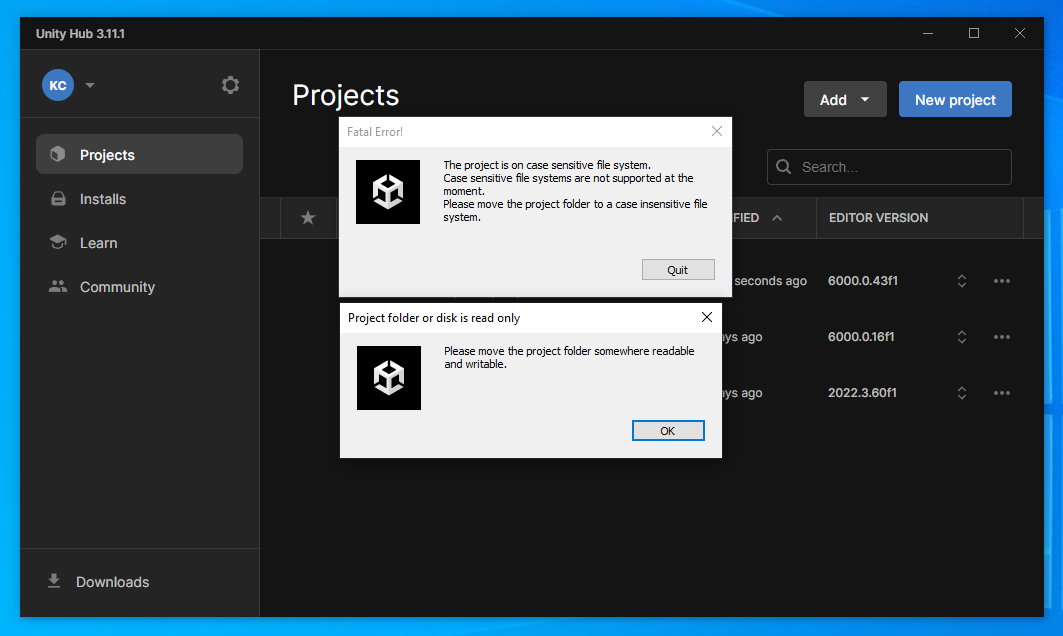This screenshot has width=1063, height=636.
Task: Open the editor version stepper for the top project
Action: coord(961,281)
